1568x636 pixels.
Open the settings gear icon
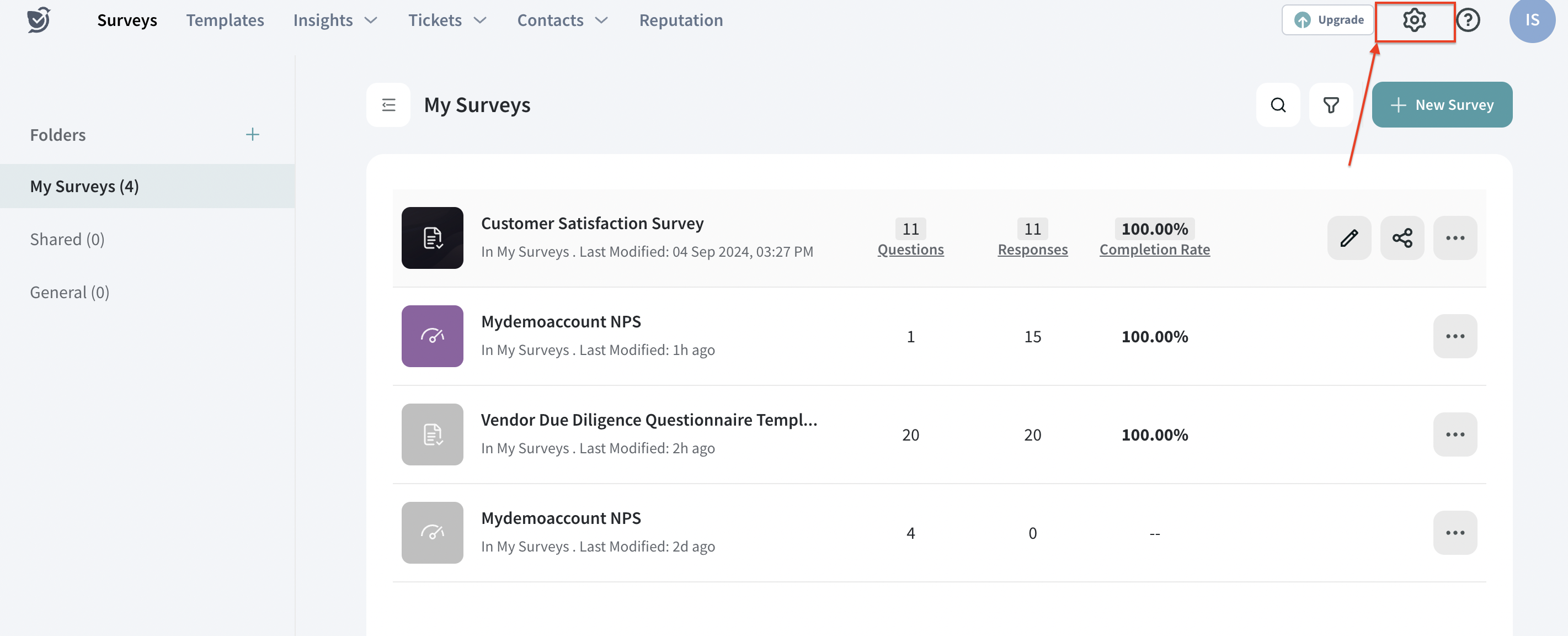coord(1414,21)
